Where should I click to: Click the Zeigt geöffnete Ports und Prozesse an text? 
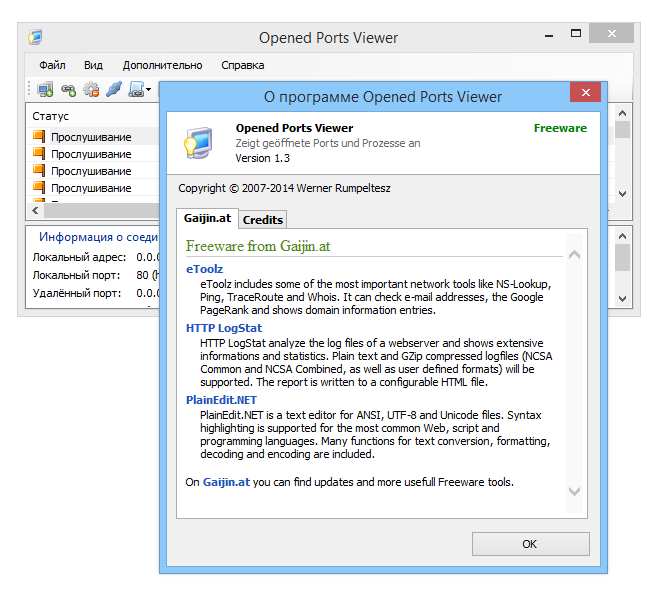pyautogui.click(x=328, y=143)
